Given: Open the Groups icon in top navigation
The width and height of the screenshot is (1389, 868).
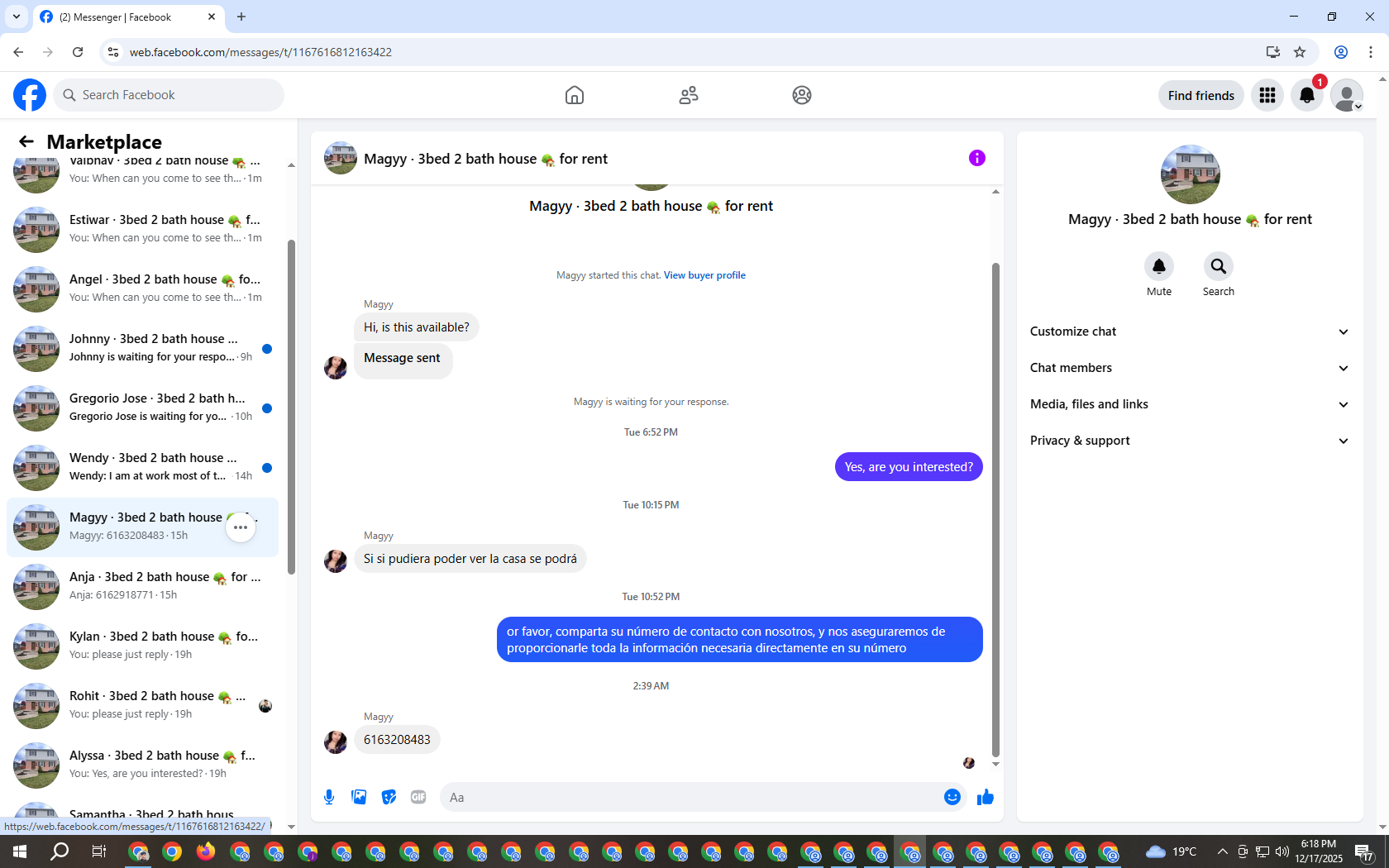Looking at the screenshot, I should [802, 95].
